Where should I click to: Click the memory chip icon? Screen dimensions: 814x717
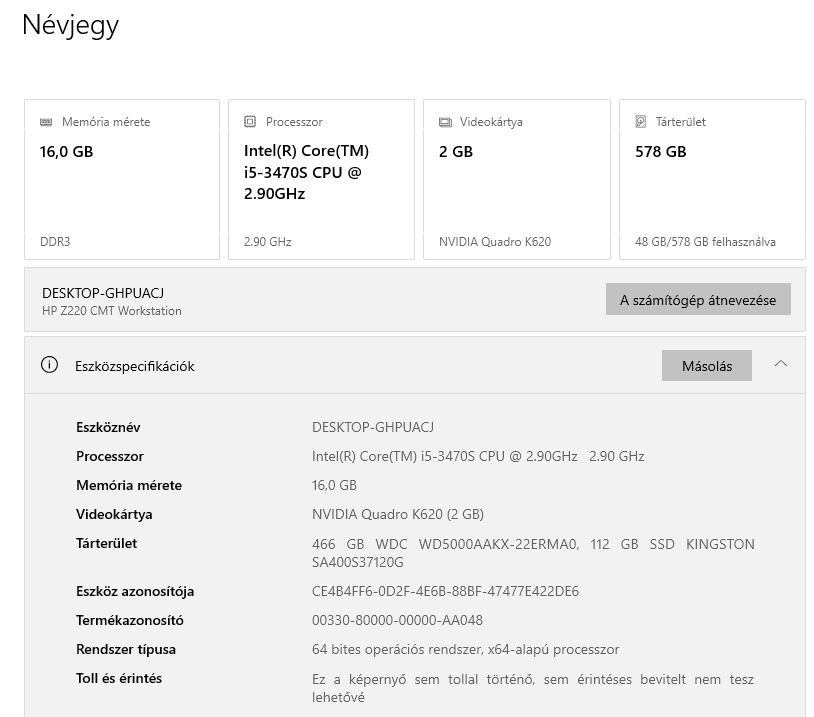(x=46, y=122)
